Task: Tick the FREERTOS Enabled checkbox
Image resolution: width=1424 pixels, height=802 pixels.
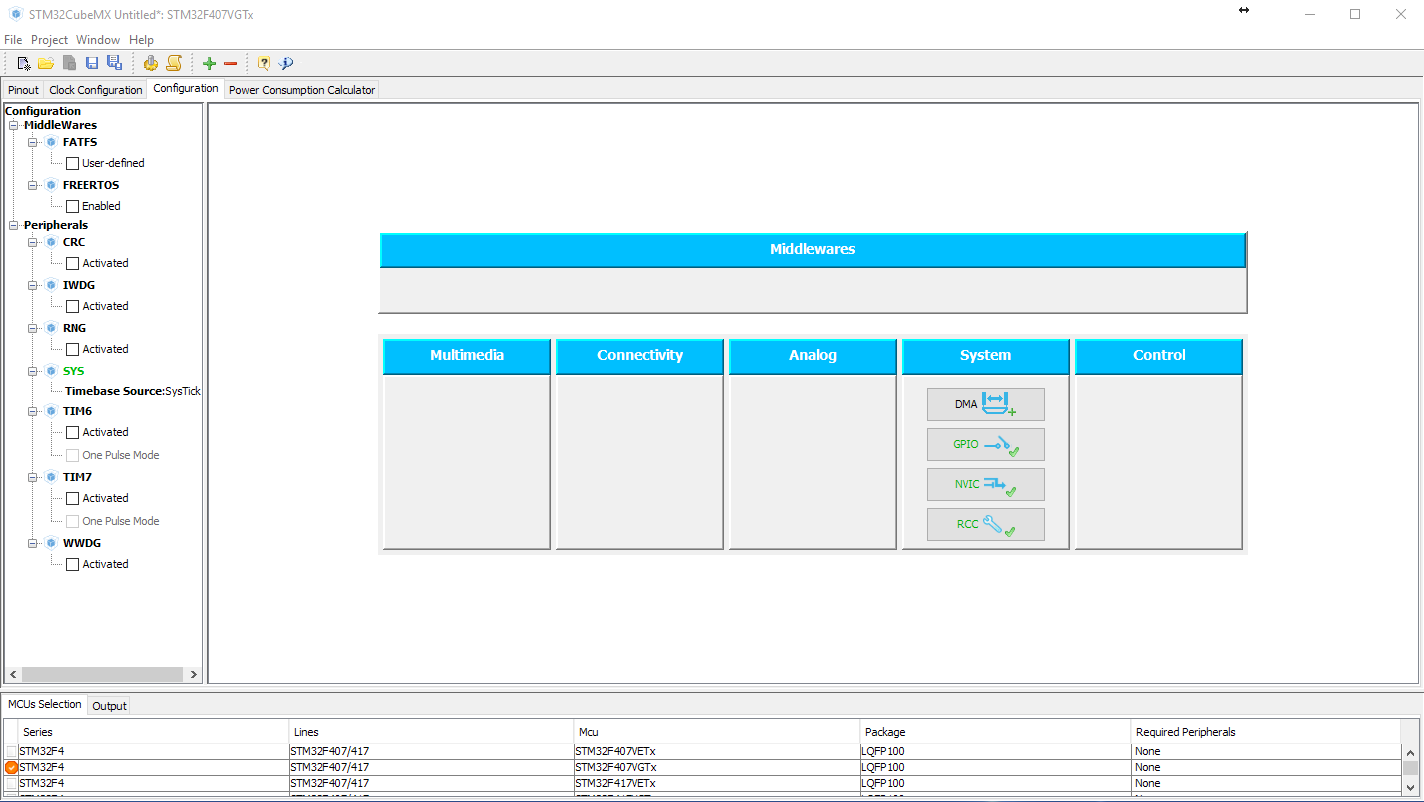Action: pyautogui.click(x=72, y=206)
